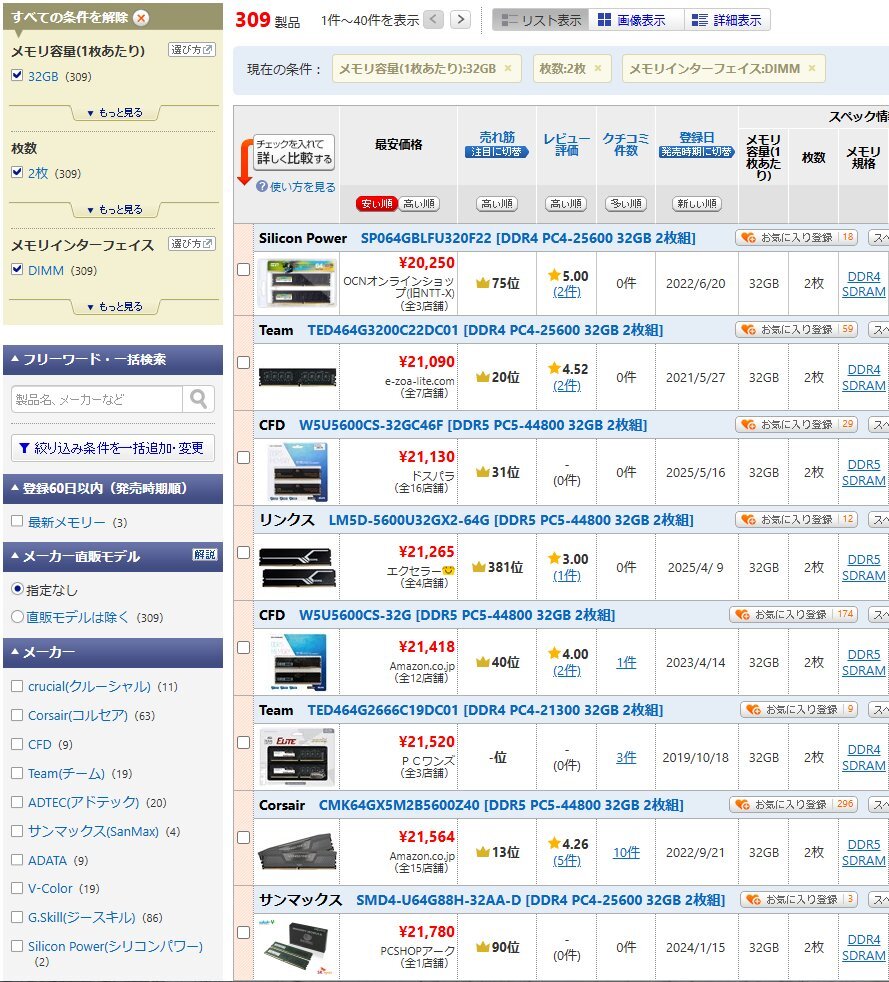
Task: Switch to detailed display view
Action: [x=727, y=20]
